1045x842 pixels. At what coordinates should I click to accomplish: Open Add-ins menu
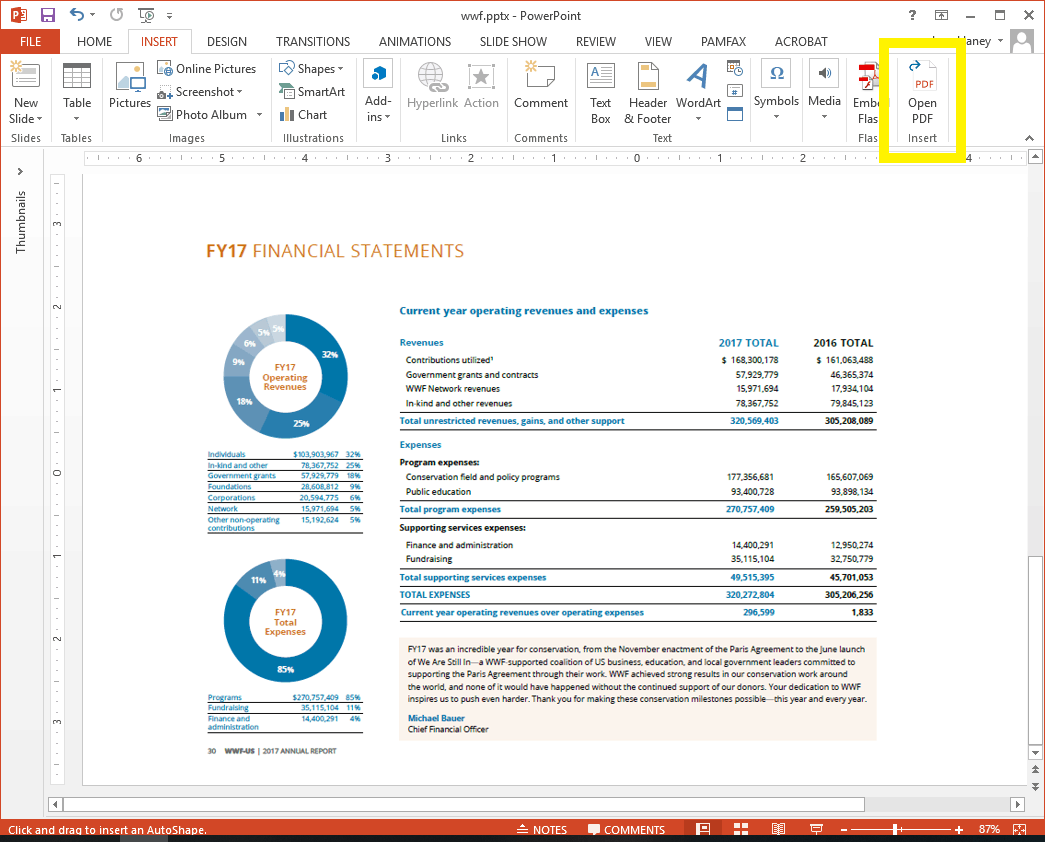pyautogui.click(x=378, y=93)
